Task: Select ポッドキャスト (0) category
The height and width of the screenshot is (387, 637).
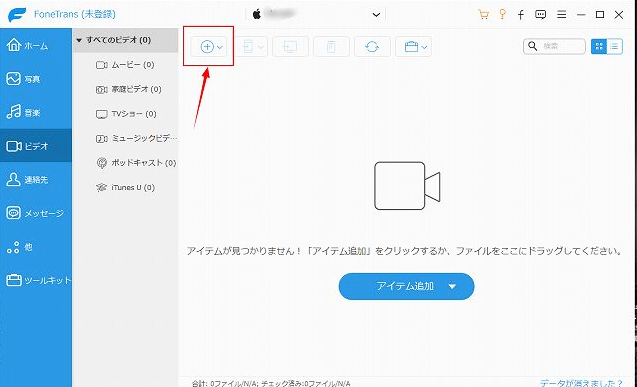Action: click(x=125, y=163)
